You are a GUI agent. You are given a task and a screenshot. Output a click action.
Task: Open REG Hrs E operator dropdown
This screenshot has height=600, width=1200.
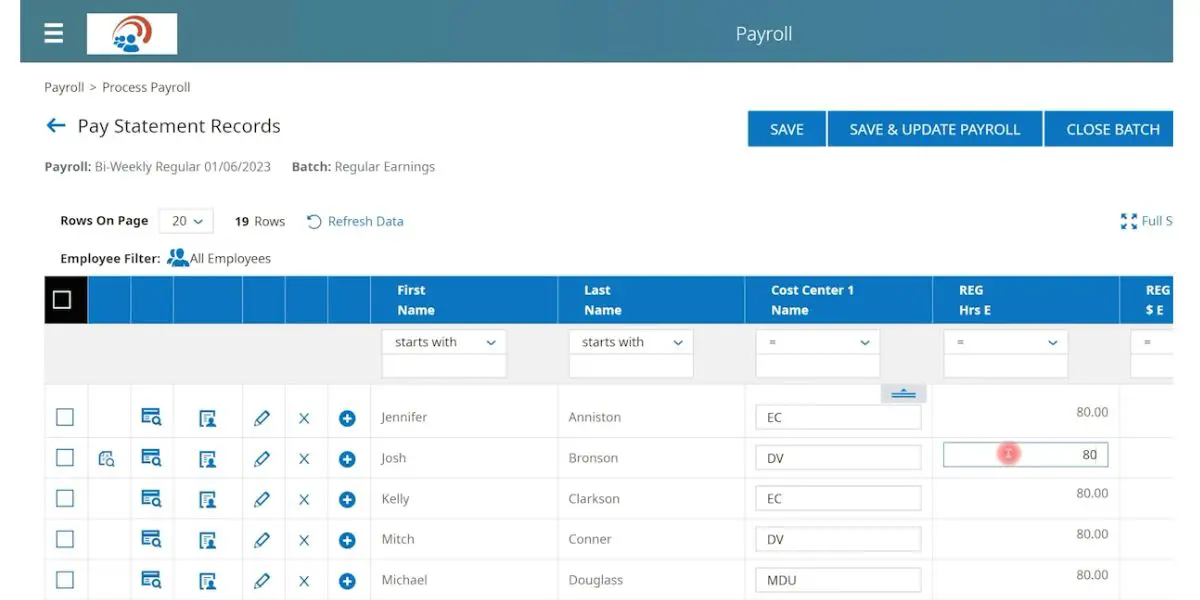pyautogui.click(x=1006, y=342)
